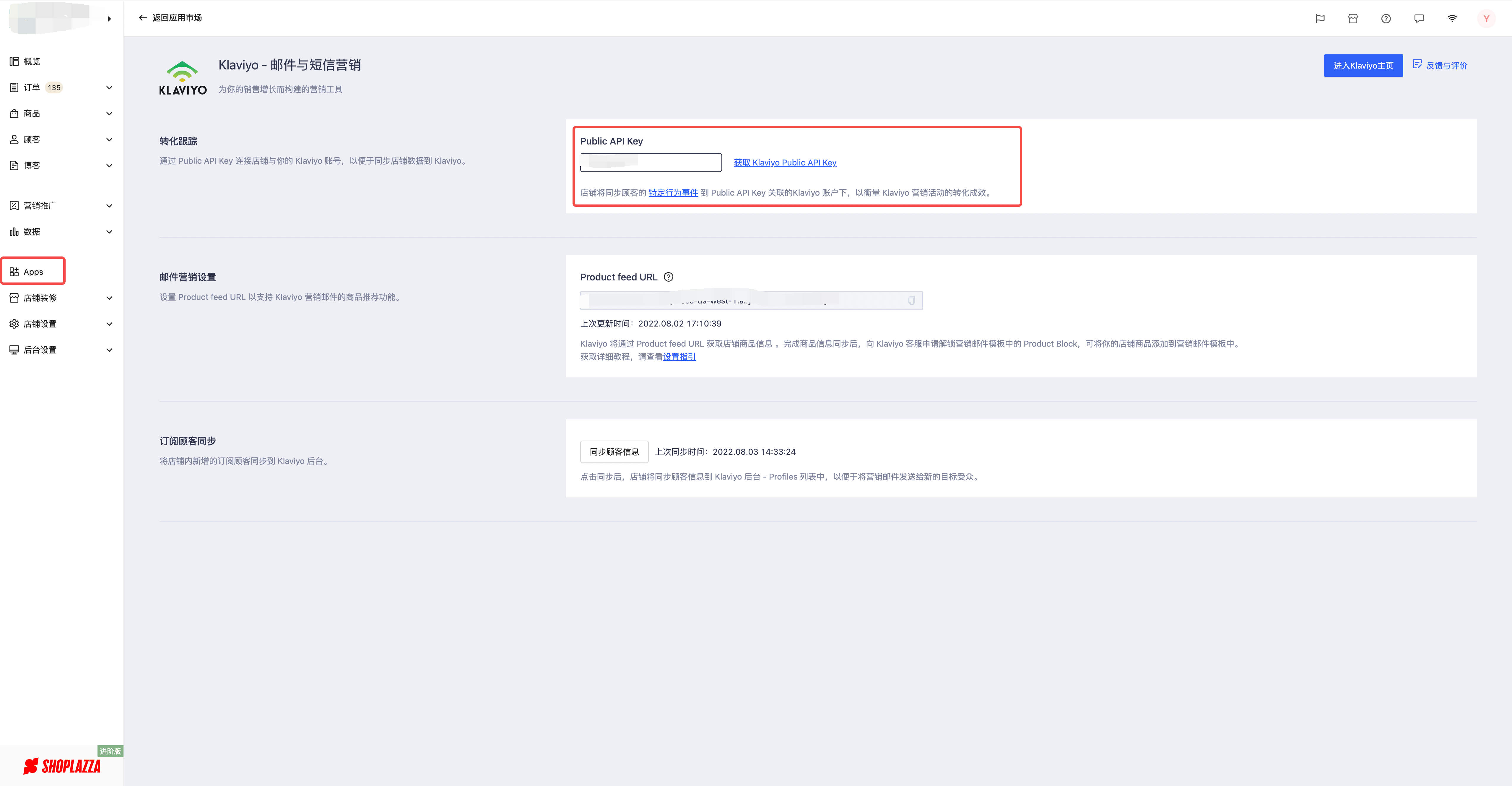Open 特定行为事件 link

click(673, 193)
